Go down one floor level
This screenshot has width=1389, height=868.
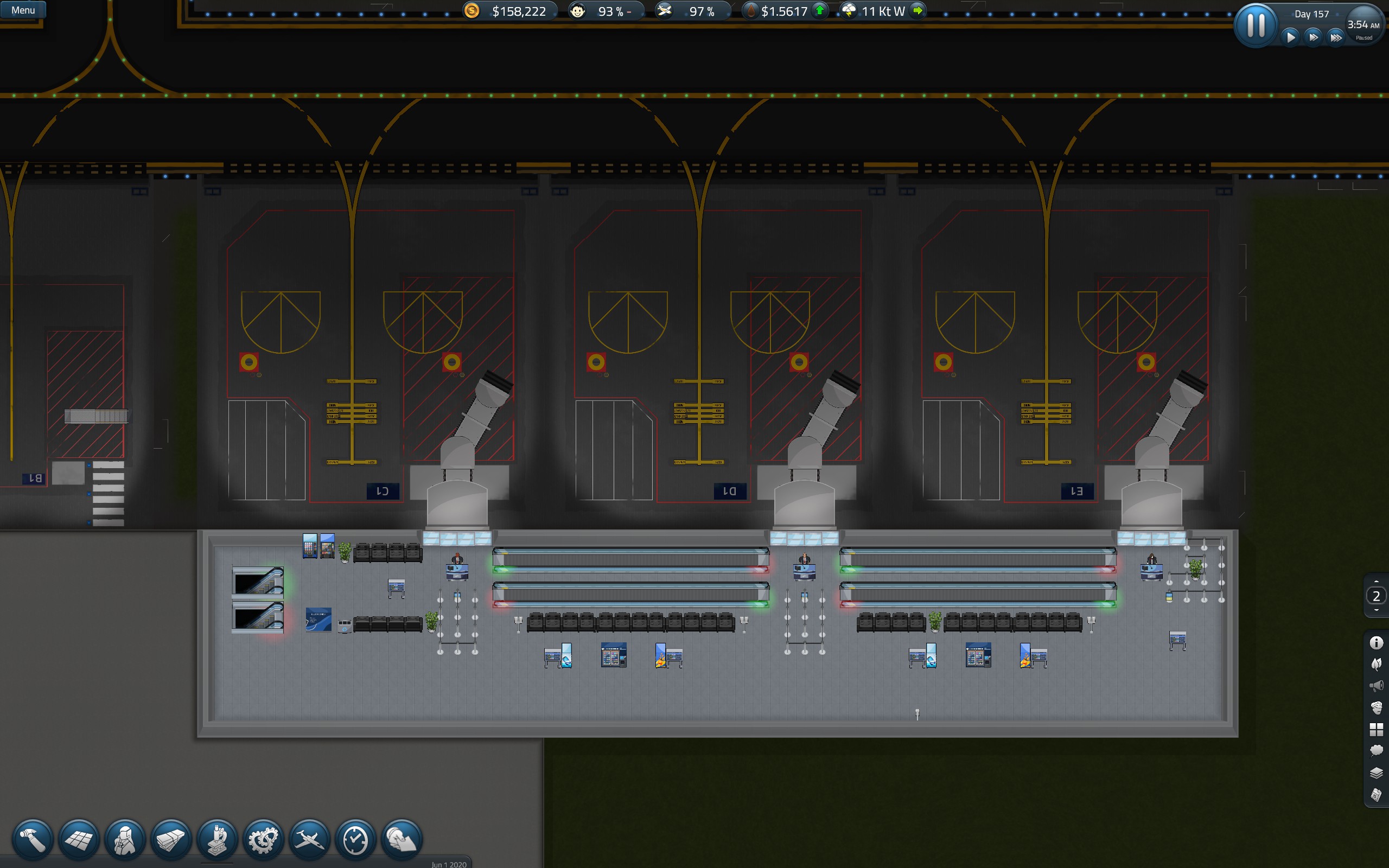[x=1376, y=610]
